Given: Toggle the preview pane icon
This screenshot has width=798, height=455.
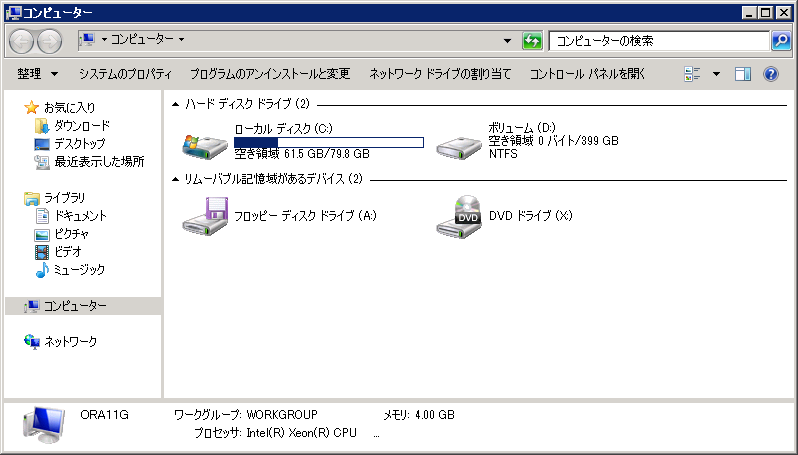Looking at the screenshot, I should coord(743,74).
